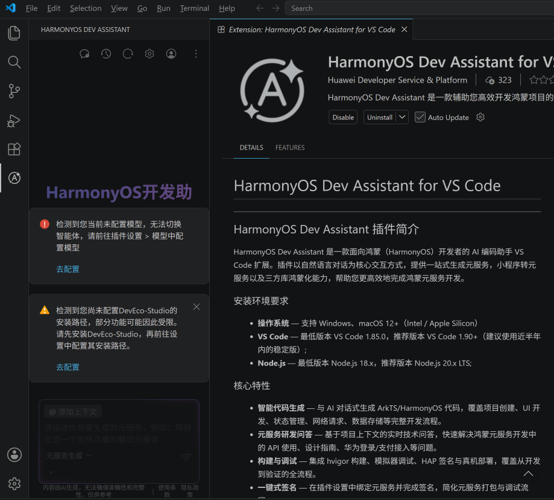554x500 pixels.
Task: Click the HarmonyOS Dev Assistant 插件简介 heading
Action: tap(326, 229)
